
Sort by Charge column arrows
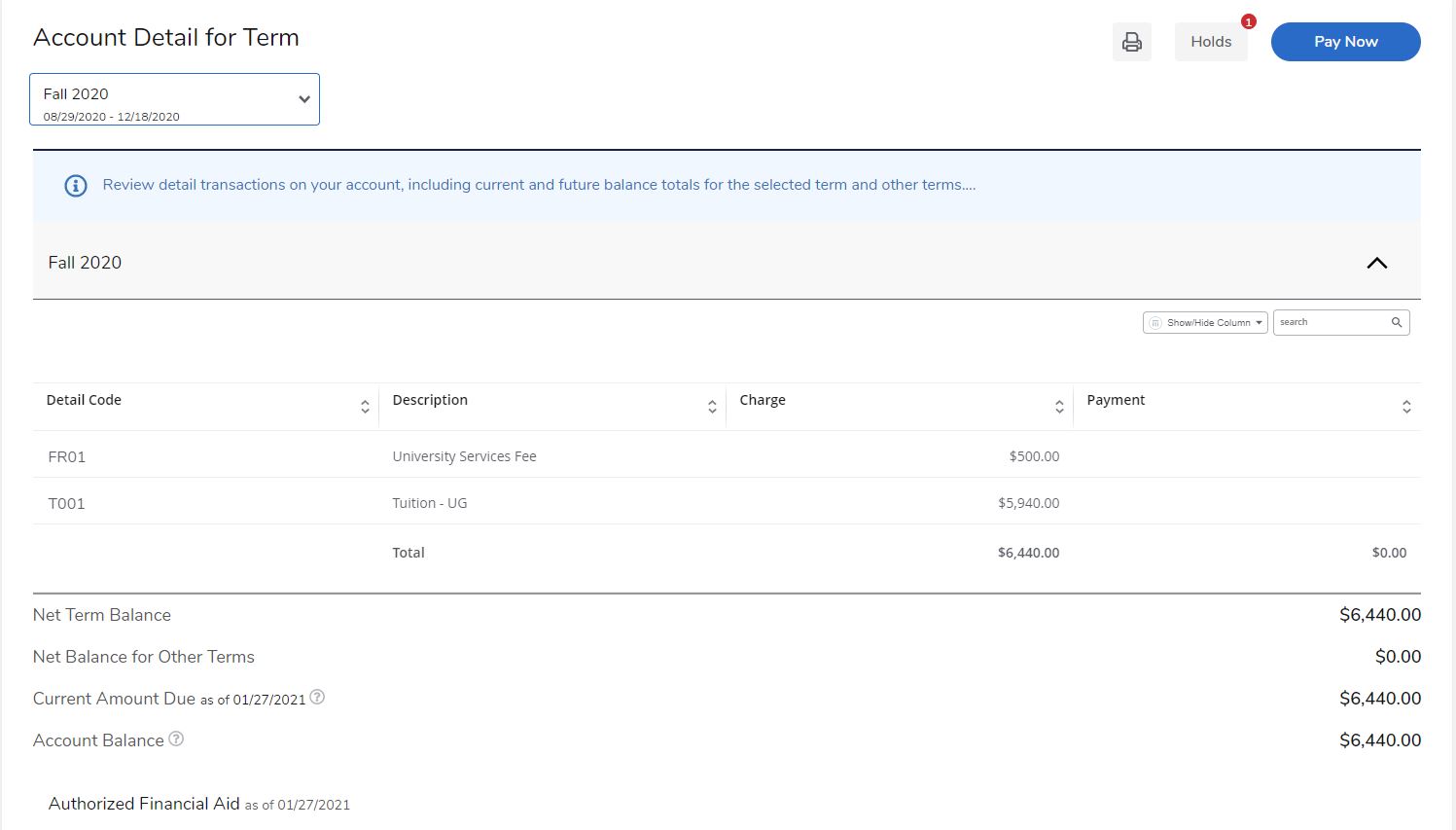click(x=1059, y=407)
